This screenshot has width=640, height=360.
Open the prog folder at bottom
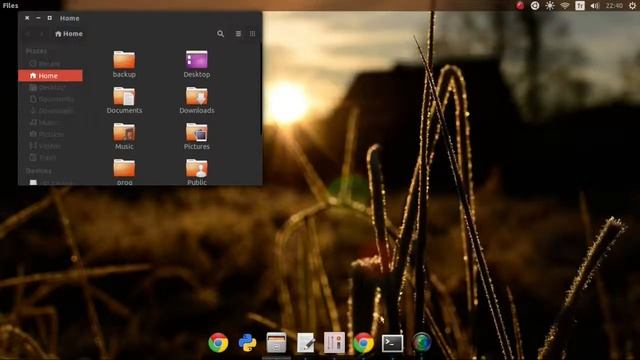pos(124,171)
